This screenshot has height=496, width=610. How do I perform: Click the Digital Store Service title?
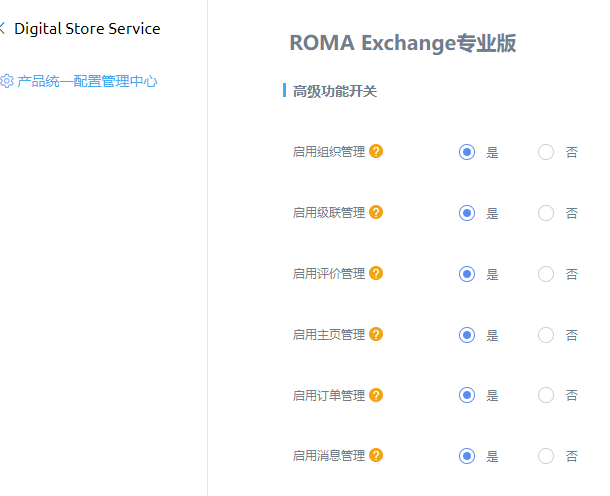click(x=87, y=29)
